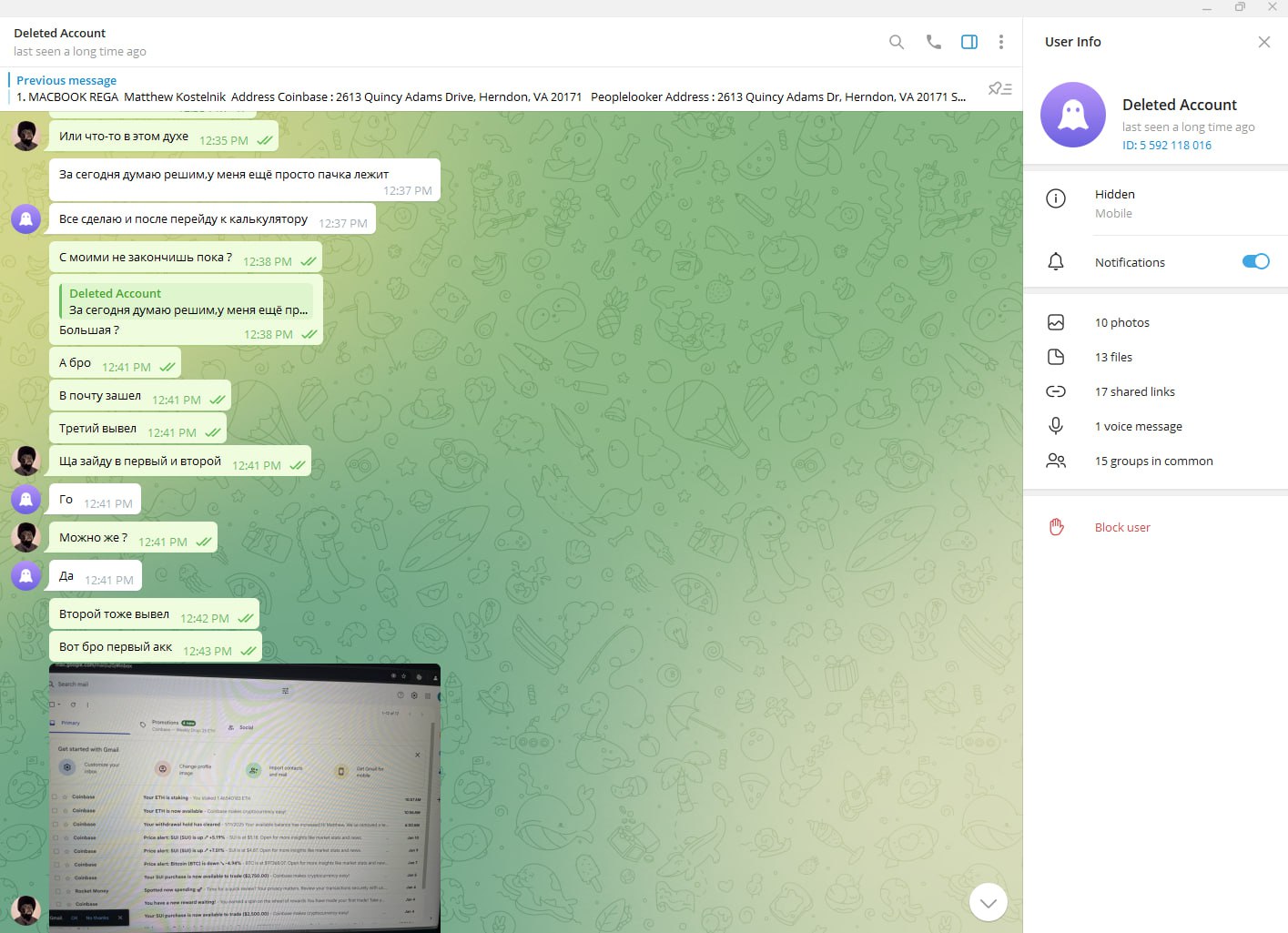Click the avatar beside 'Или что-то в этом духе'

(26, 136)
